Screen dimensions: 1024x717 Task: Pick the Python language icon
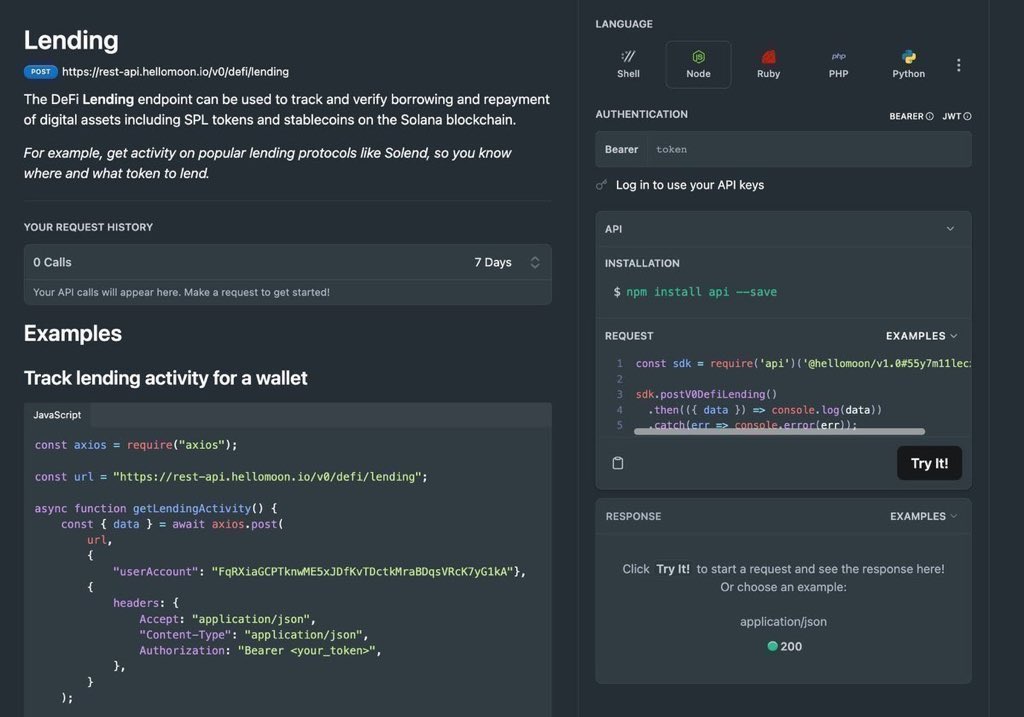coord(908,57)
